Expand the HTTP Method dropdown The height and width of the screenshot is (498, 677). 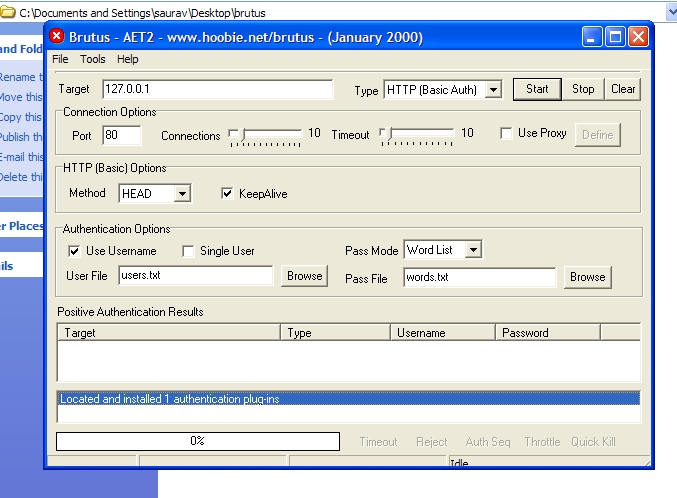[x=182, y=193]
